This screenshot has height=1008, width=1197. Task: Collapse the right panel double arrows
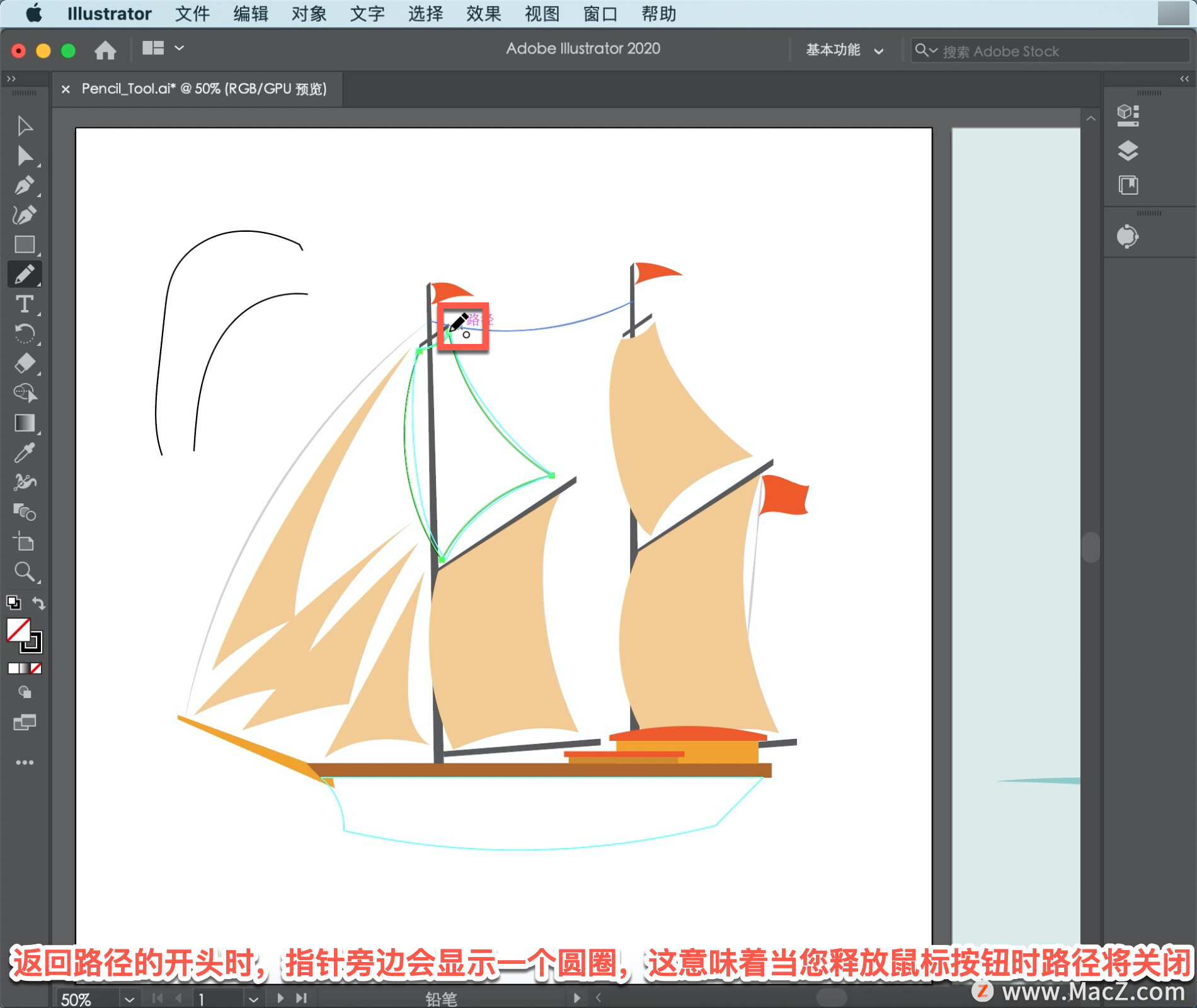(x=1184, y=79)
